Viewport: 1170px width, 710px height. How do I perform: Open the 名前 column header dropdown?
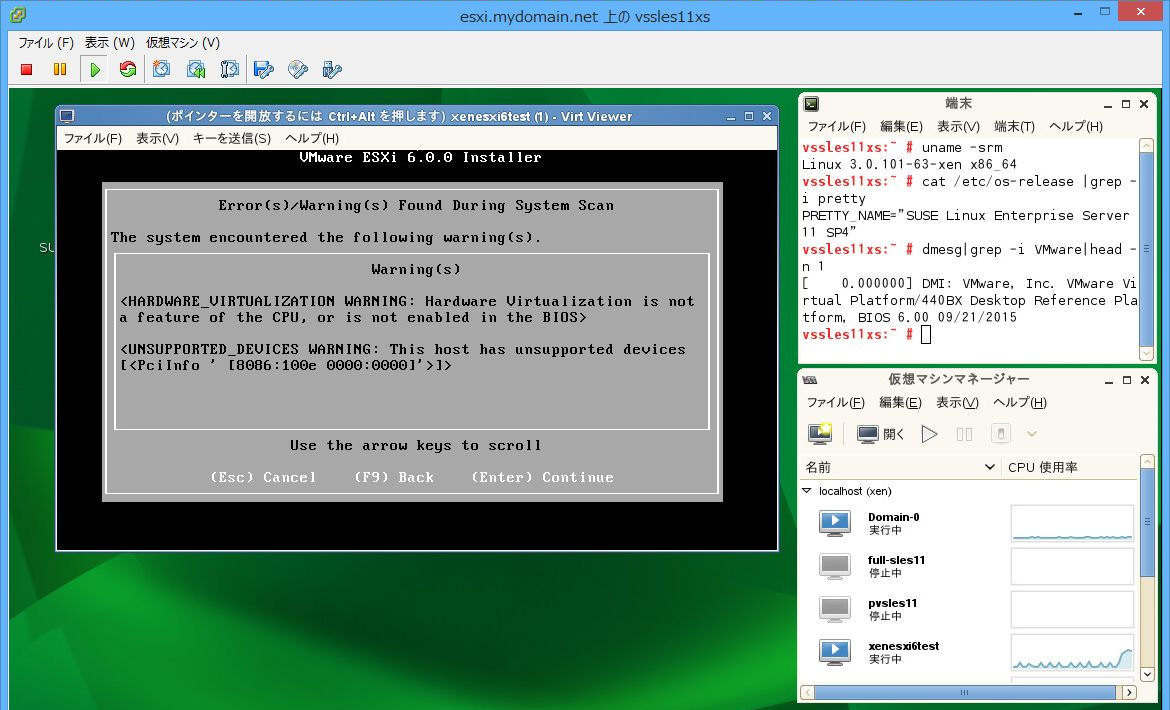(x=989, y=467)
